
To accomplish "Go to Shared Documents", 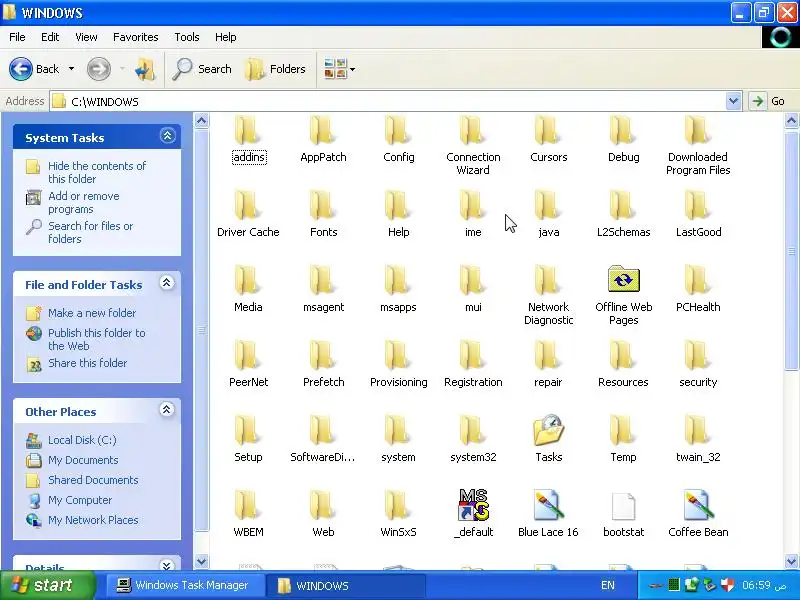I will click(x=93, y=480).
